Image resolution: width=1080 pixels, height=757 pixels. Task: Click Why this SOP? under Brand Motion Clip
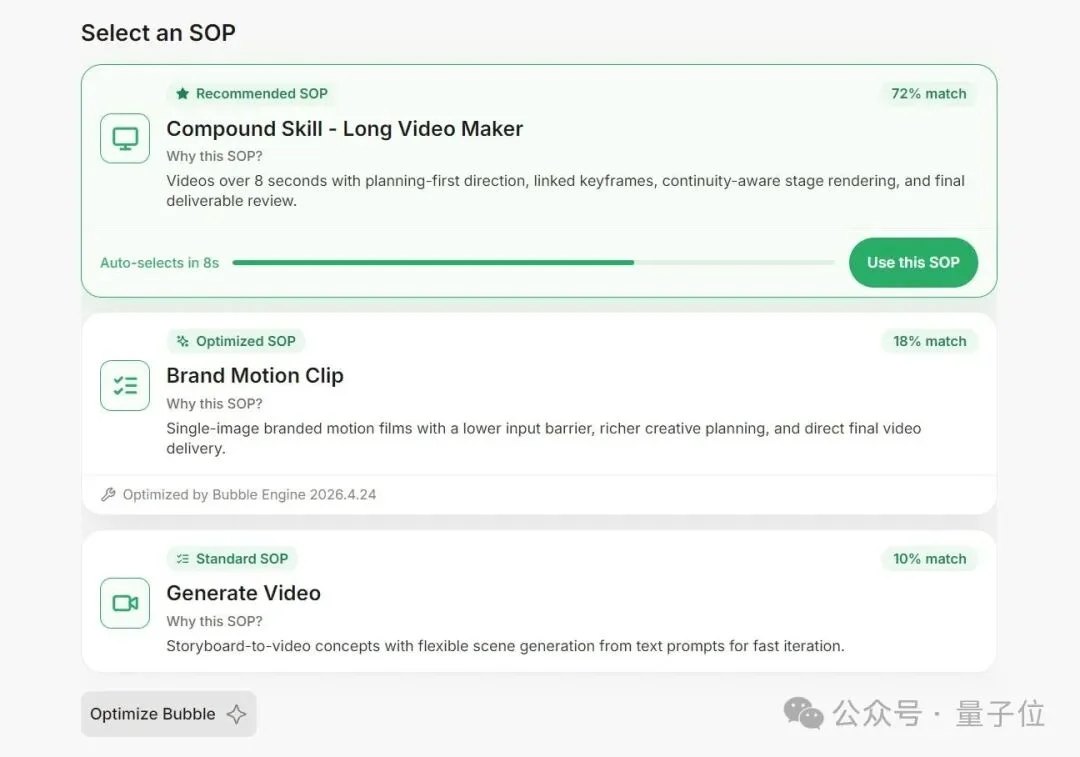214,404
